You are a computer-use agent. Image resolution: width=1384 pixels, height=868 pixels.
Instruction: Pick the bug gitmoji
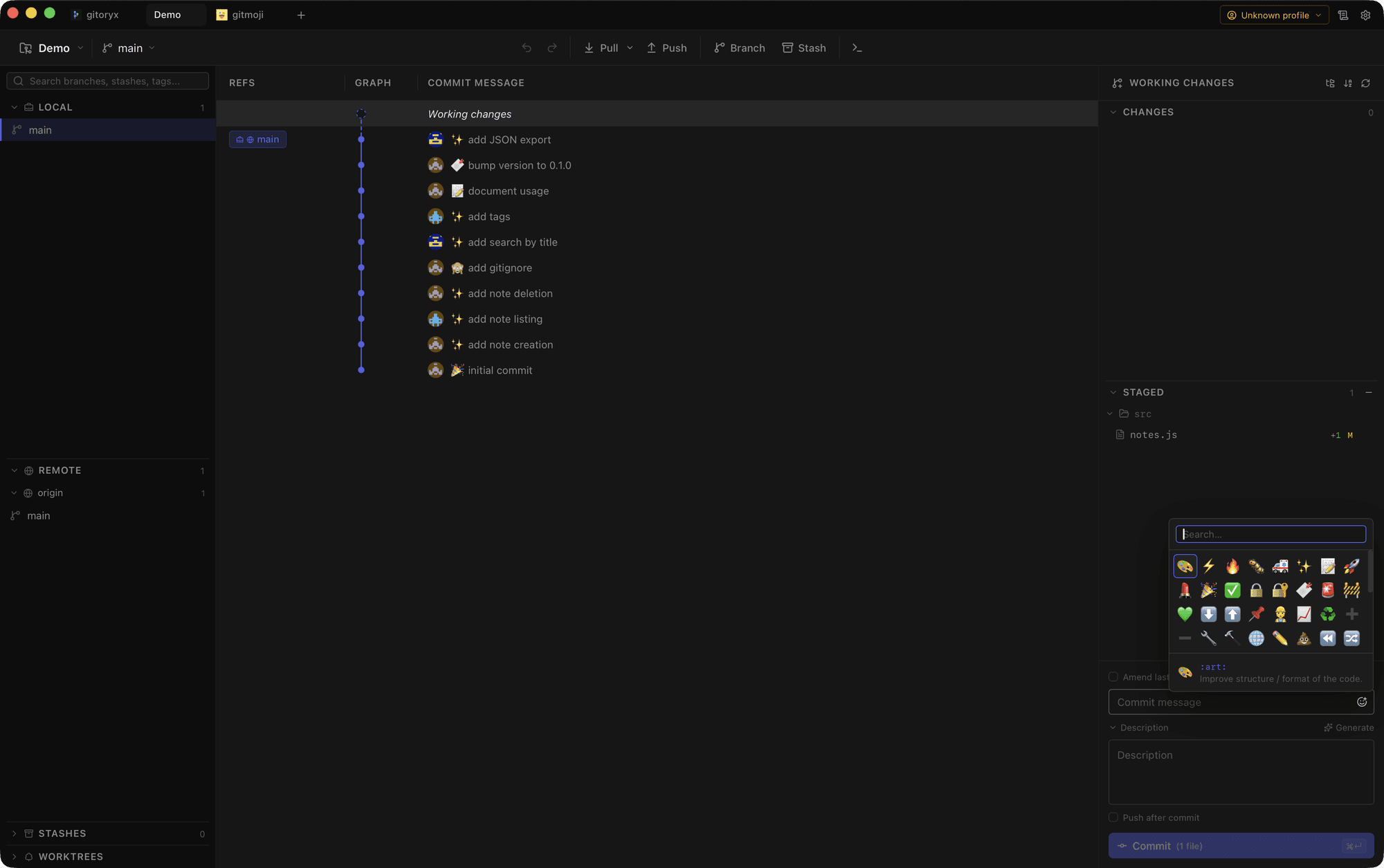tap(1257, 566)
